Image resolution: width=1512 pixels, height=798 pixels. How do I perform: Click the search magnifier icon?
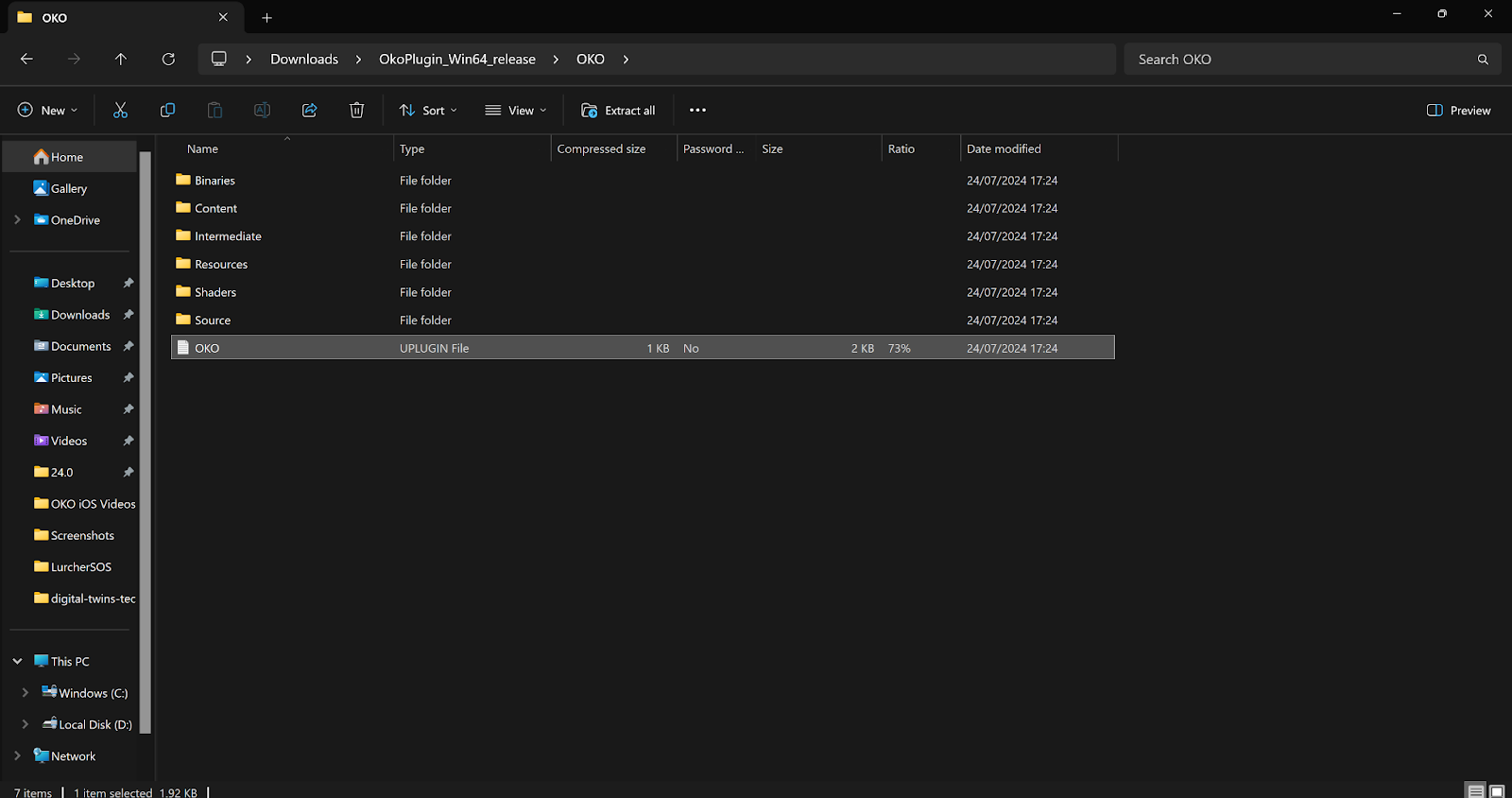click(1483, 59)
